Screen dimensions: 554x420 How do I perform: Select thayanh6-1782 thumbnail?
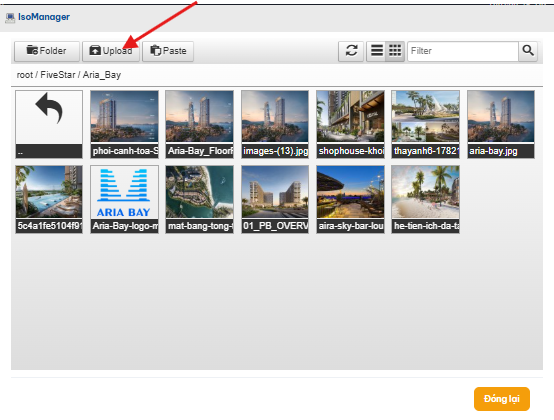(425, 124)
